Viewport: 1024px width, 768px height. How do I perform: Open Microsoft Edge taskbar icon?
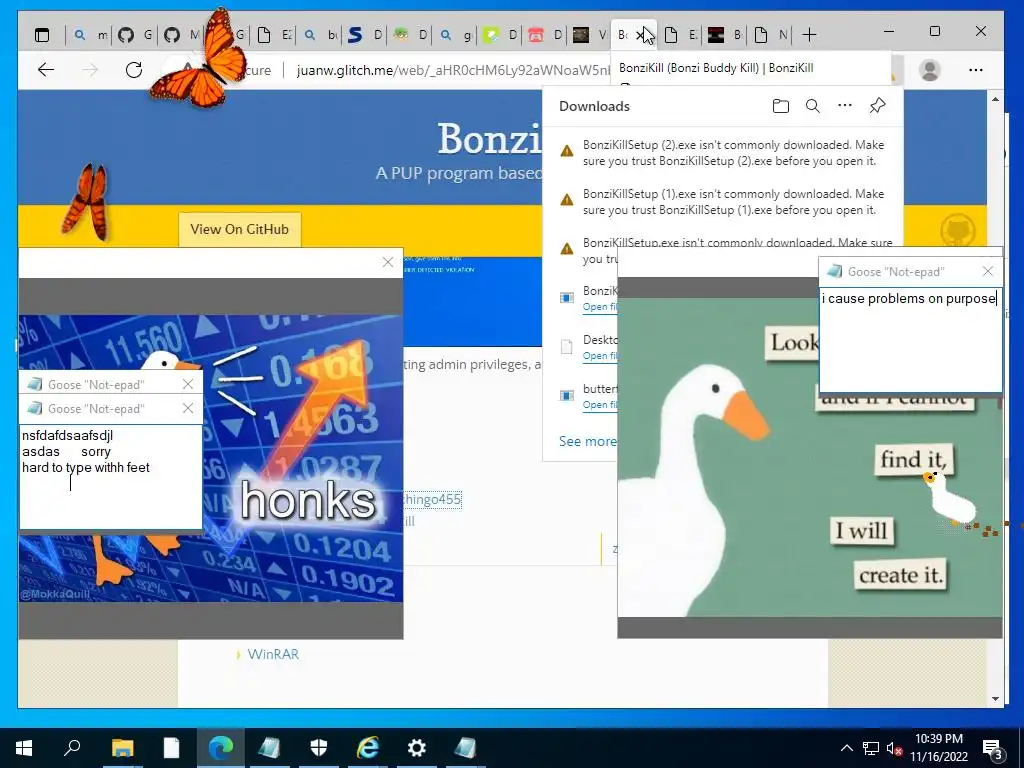coord(221,748)
